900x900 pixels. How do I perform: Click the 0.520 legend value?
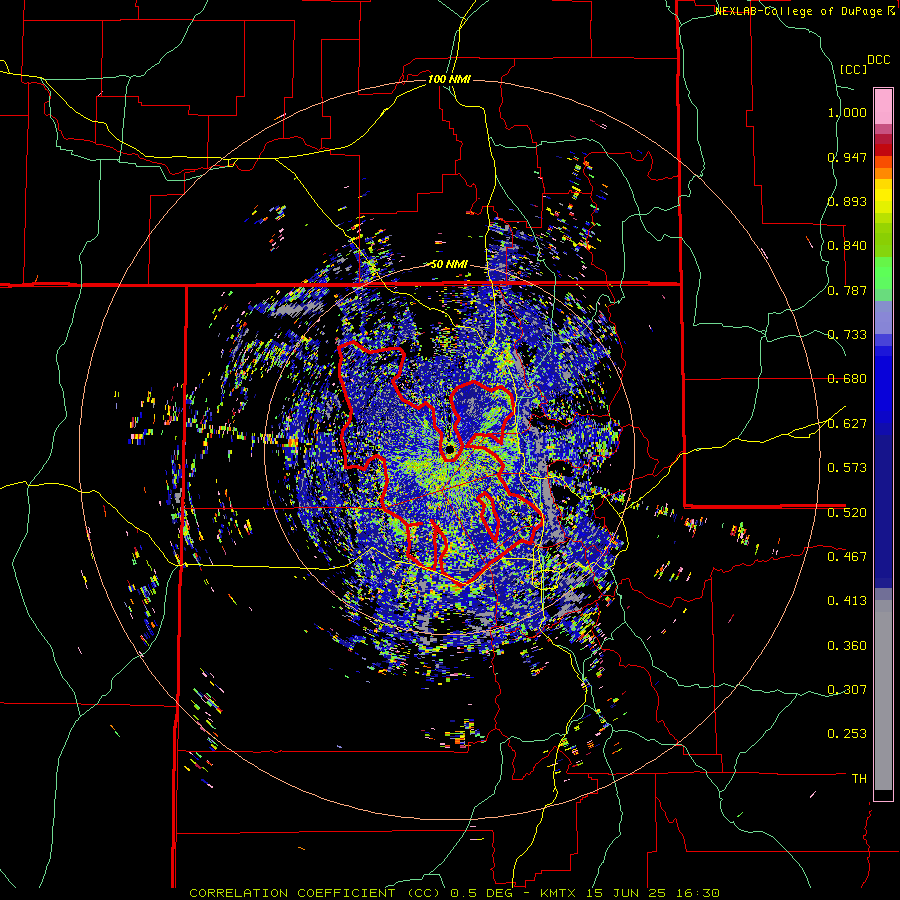pos(847,511)
